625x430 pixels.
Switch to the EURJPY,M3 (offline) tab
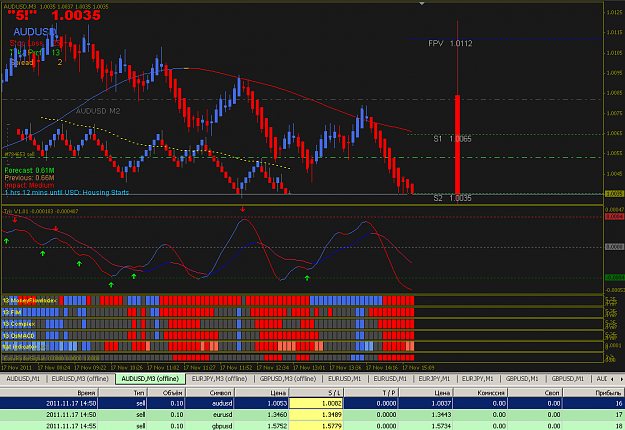pos(219,378)
